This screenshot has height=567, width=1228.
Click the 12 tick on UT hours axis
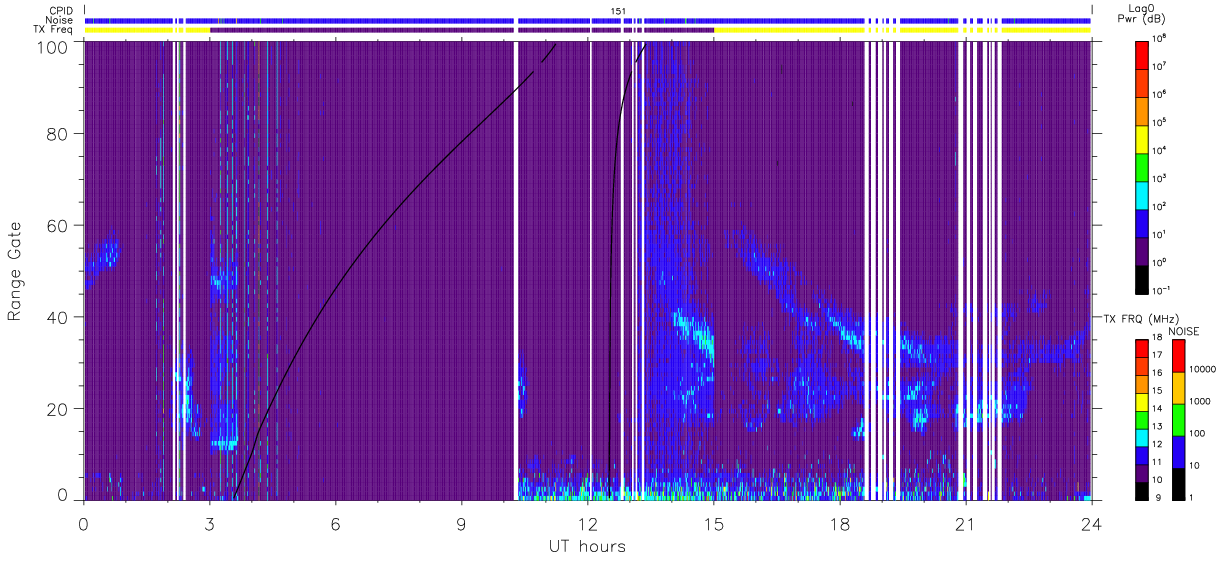[588, 523]
